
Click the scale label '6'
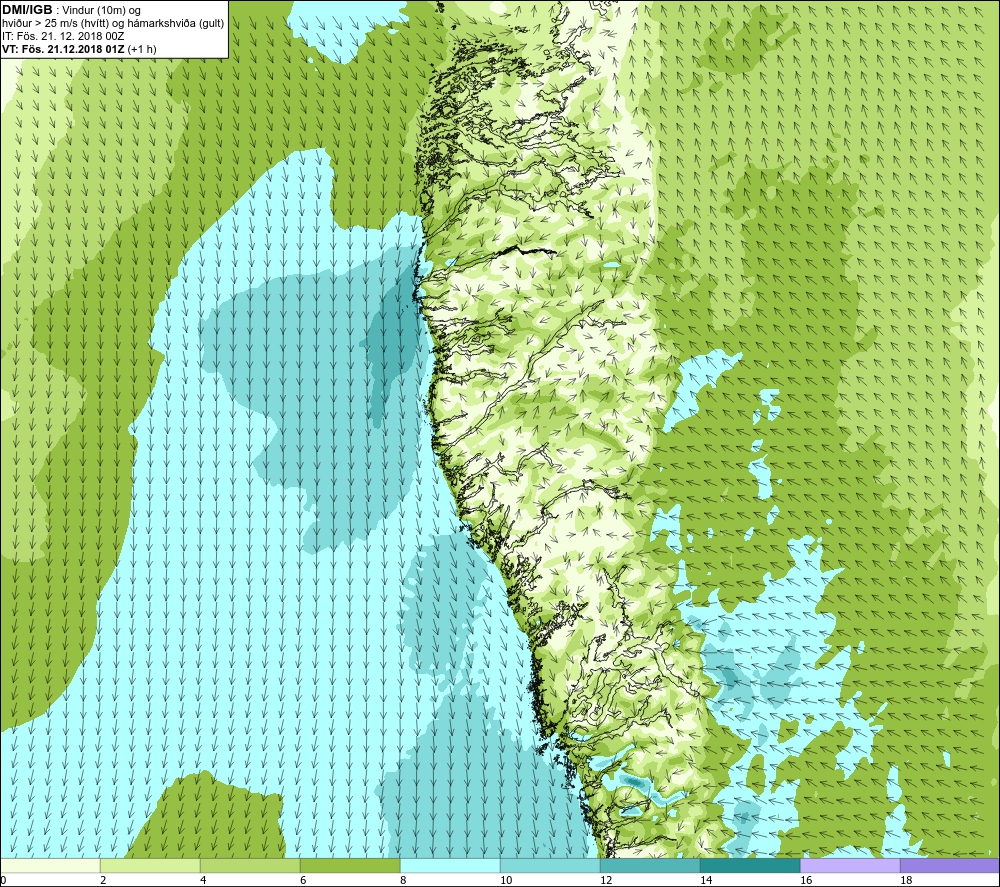303,880
